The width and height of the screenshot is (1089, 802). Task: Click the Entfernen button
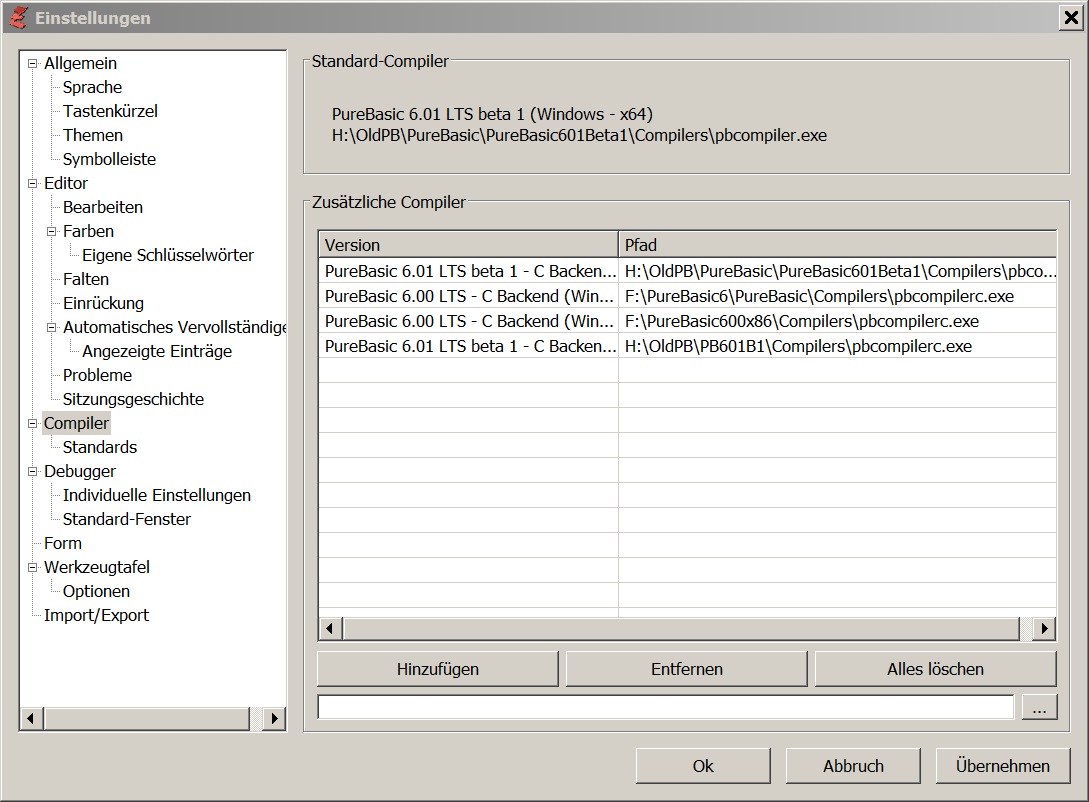[x=687, y=669]
